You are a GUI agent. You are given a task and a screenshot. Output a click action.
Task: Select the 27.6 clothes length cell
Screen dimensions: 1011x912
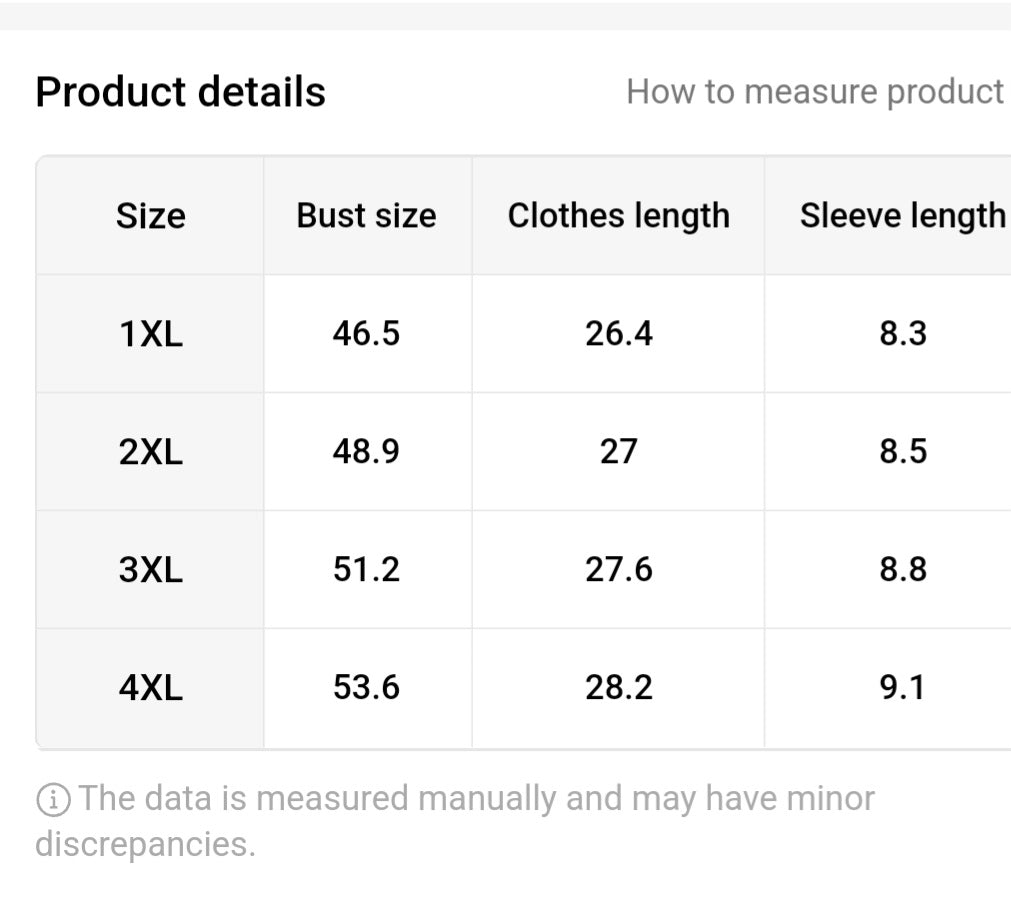coord(618,570)
